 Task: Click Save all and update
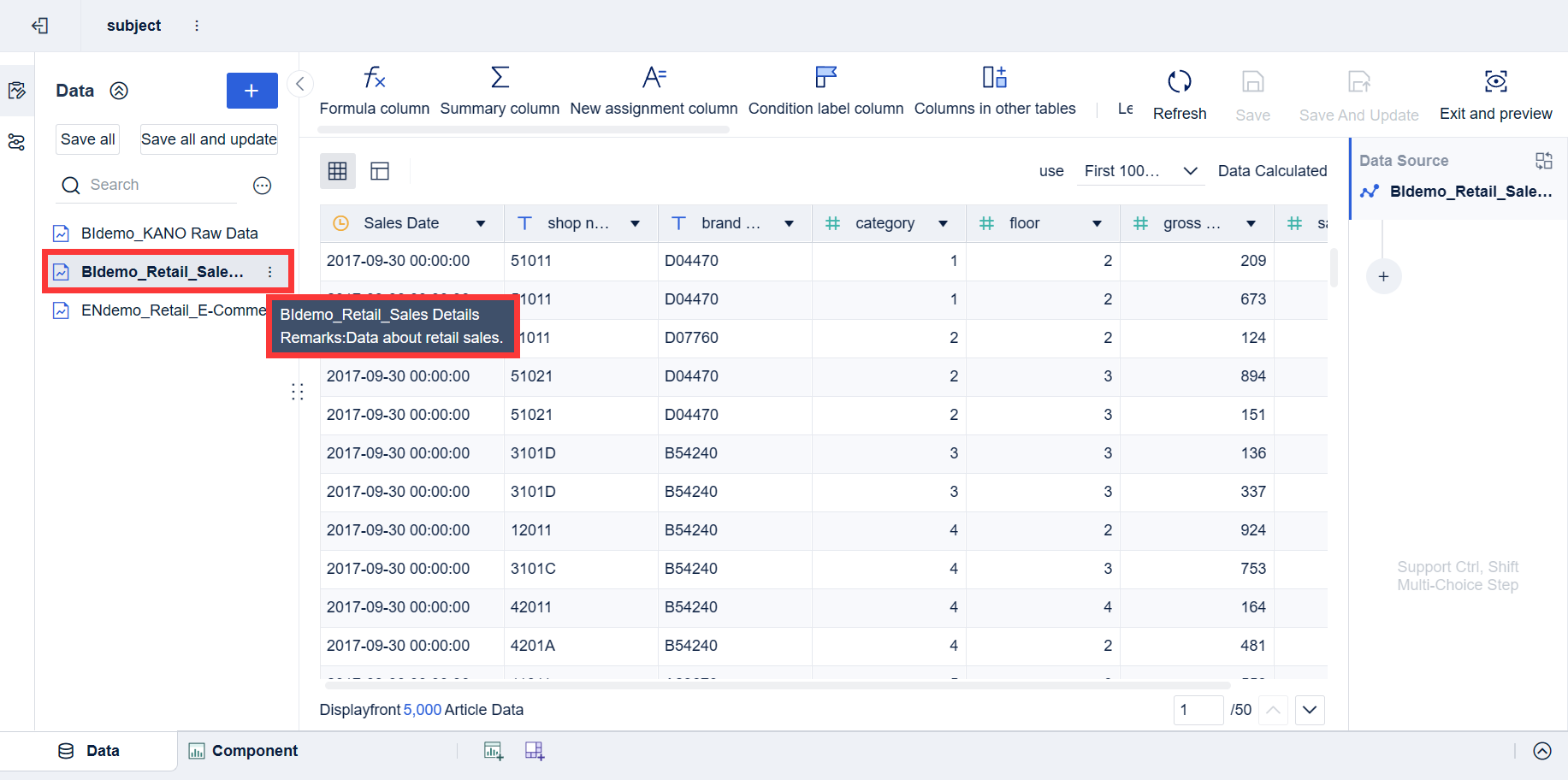pos(208,139)
